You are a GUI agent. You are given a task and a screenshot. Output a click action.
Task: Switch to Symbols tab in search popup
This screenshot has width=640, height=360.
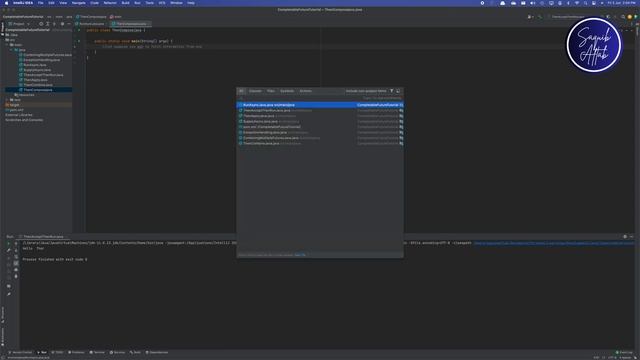point(287,91)
